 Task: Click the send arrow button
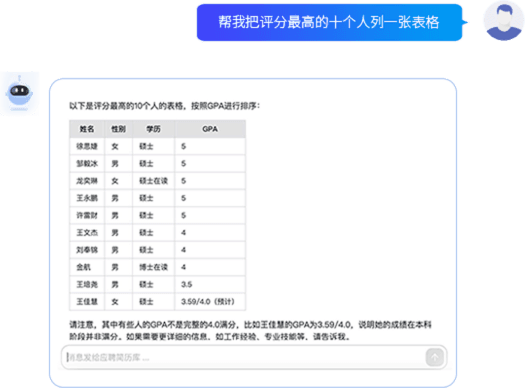click(435, 357)
